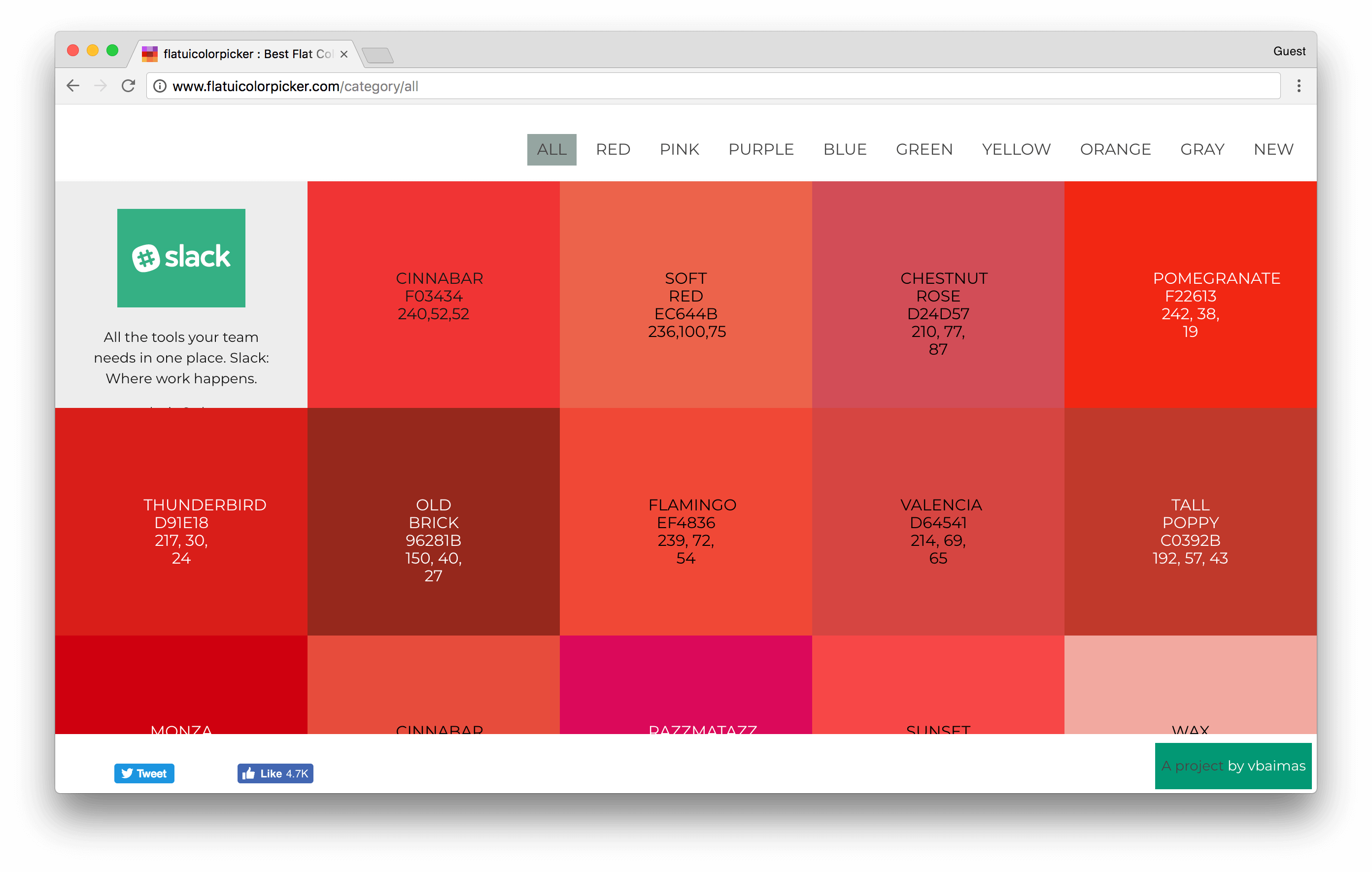Click the browser forward arrow
This screenshot has width=1372, height=872.
coord(100,86)
